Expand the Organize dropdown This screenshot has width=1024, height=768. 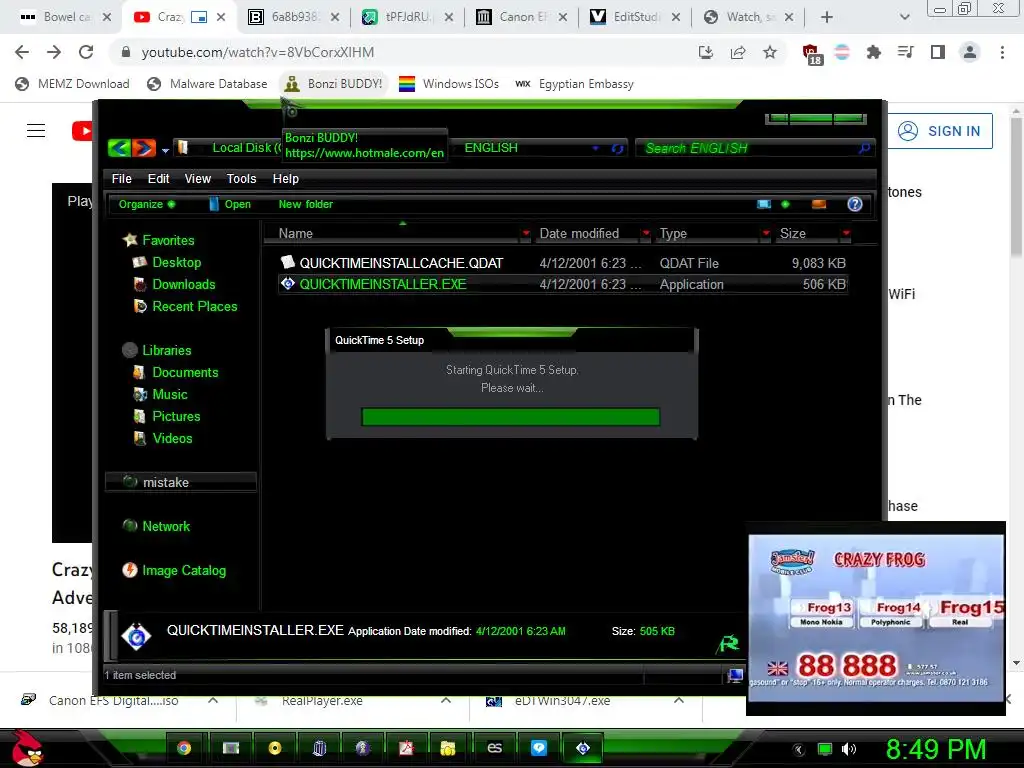[x=147, y=204]
